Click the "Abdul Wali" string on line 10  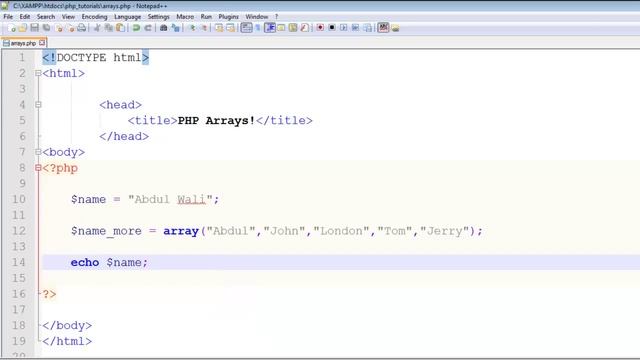tap(170, 200)
